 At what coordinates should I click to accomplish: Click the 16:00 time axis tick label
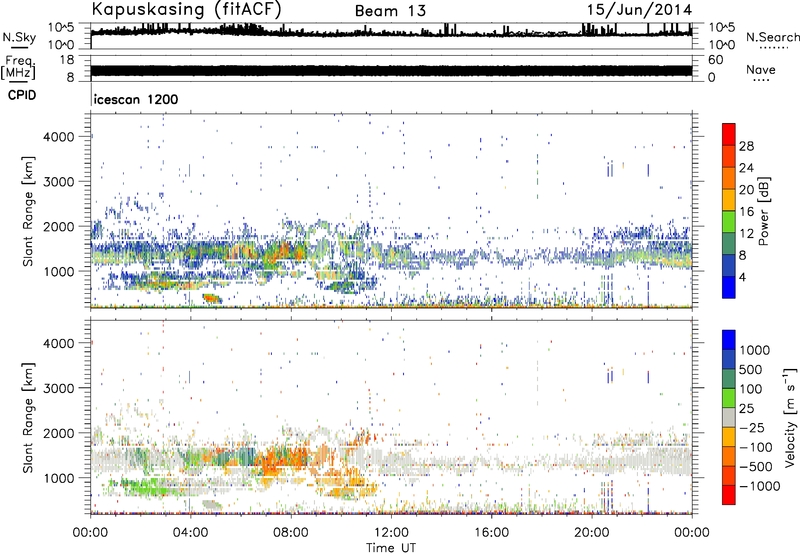tap(491, 533)
